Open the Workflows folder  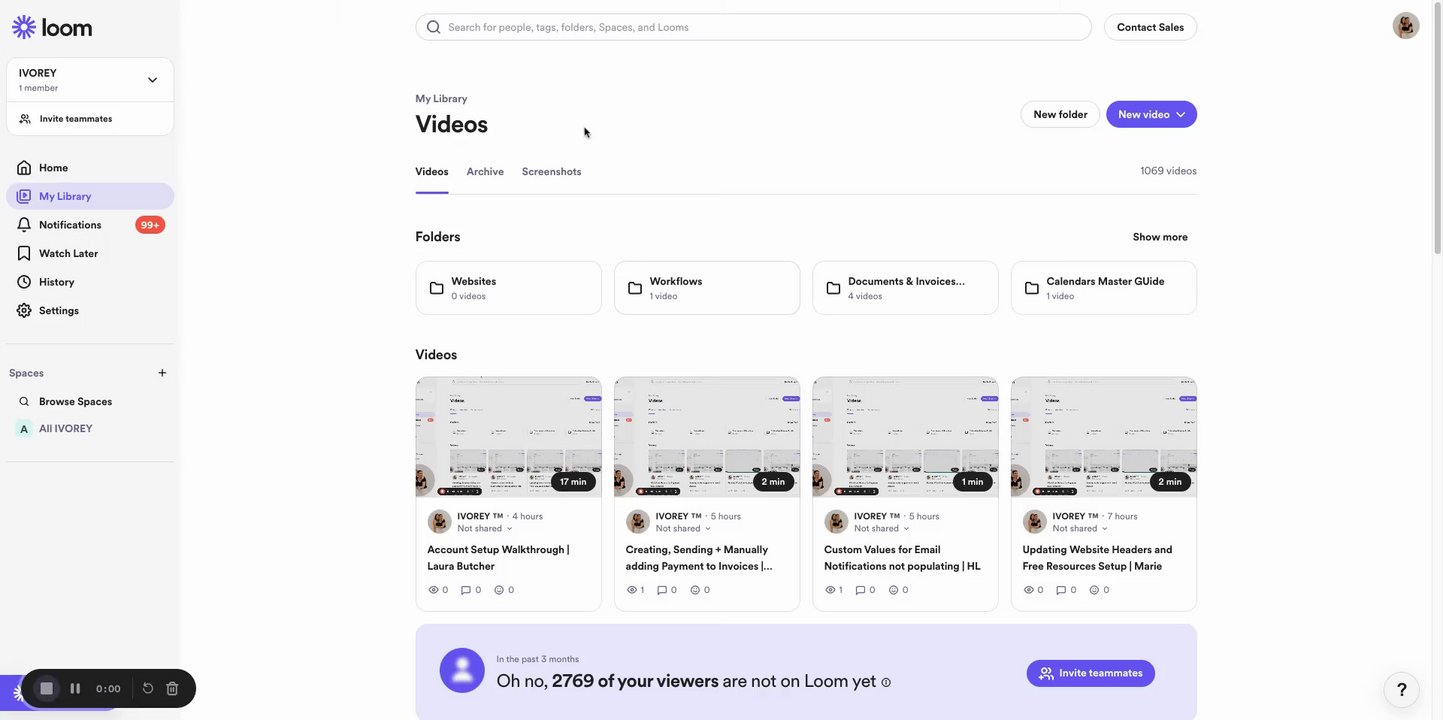point(707,288)
